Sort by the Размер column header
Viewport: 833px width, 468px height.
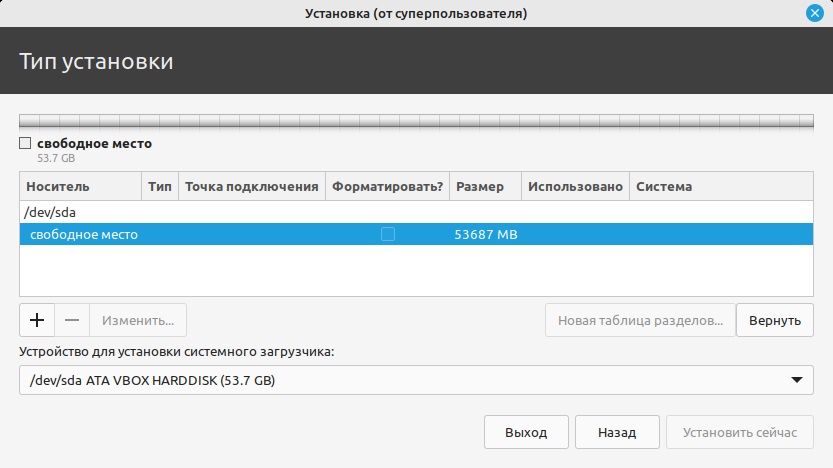pyautogui.click(x=484, y=186)
